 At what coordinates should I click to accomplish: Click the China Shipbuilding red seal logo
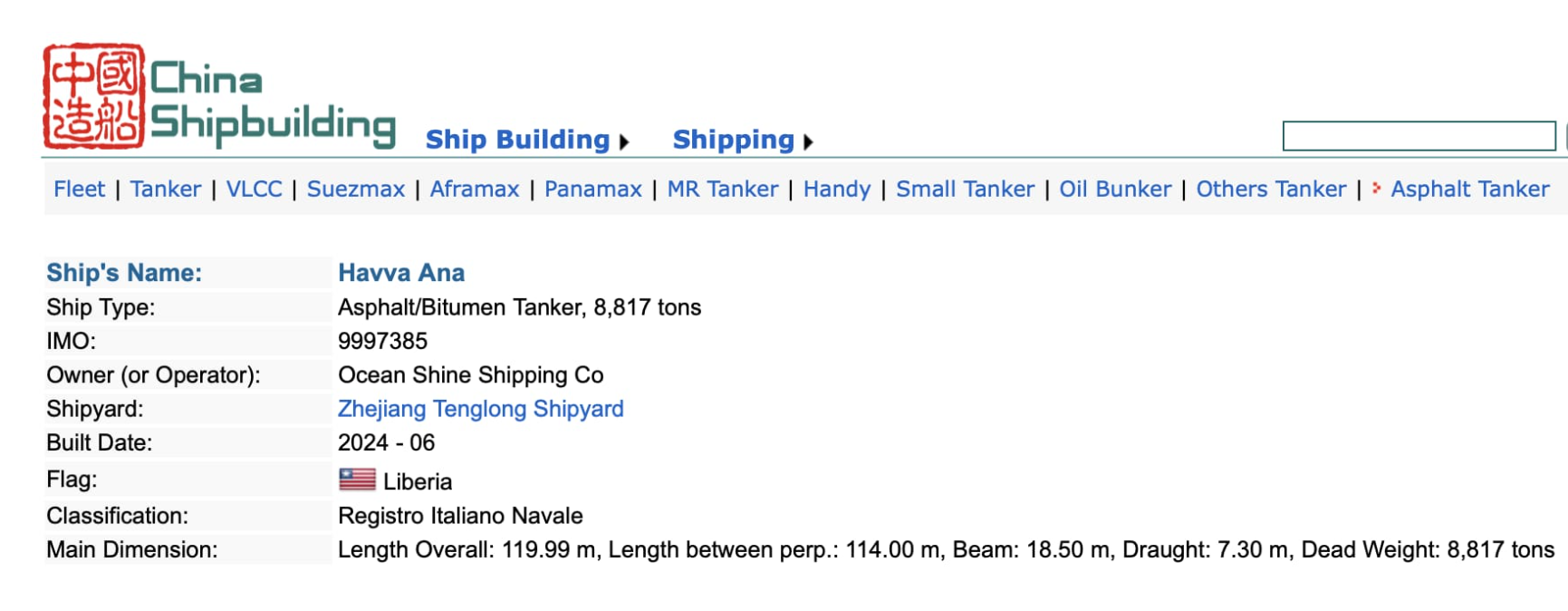point(93,96)
